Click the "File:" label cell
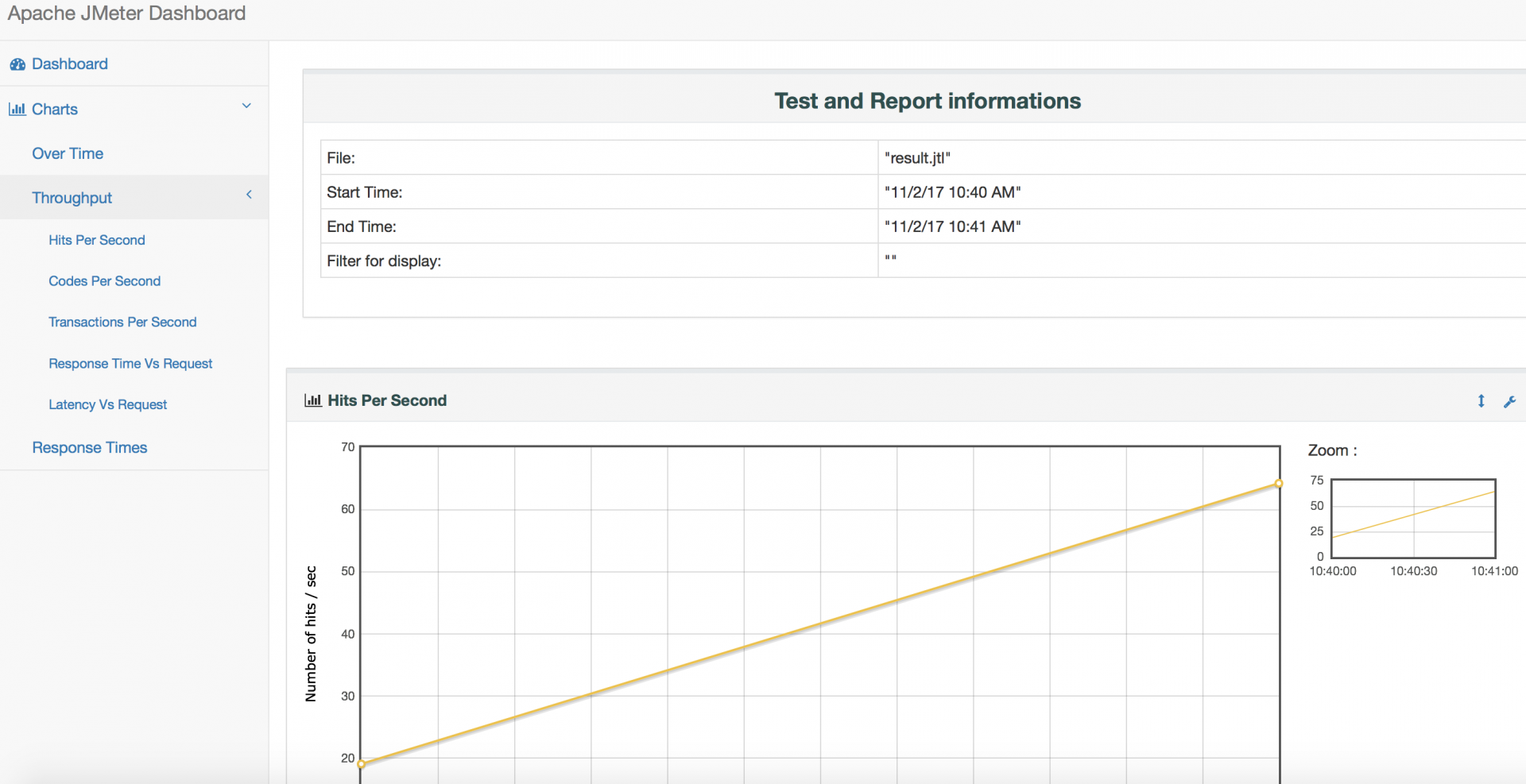This screenshot has width=1526, height=784. click(599, 158)
